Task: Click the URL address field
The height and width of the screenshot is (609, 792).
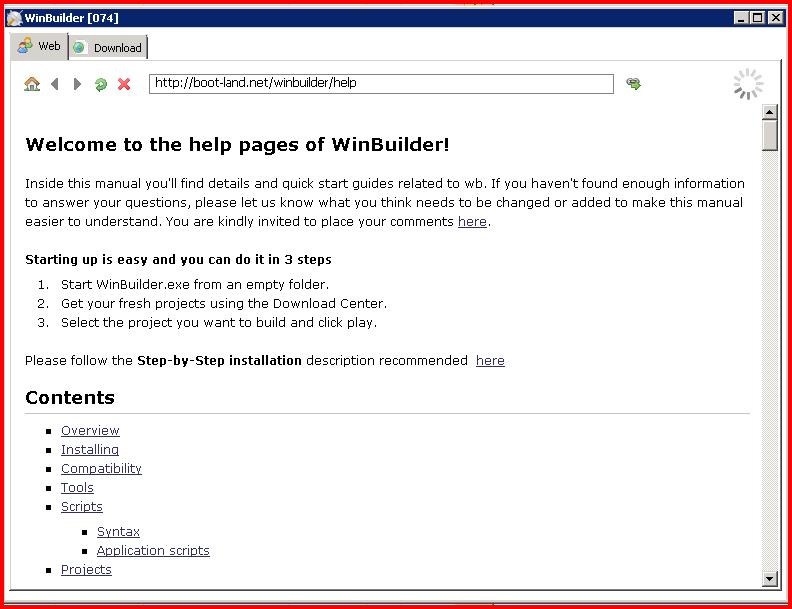Action: click(x=381, y=84)
